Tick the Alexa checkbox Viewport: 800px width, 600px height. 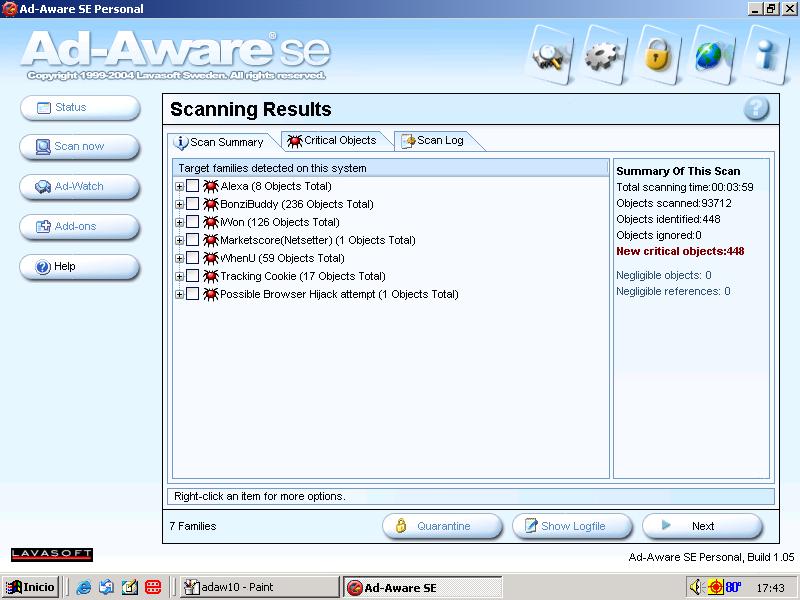point(192,186)
